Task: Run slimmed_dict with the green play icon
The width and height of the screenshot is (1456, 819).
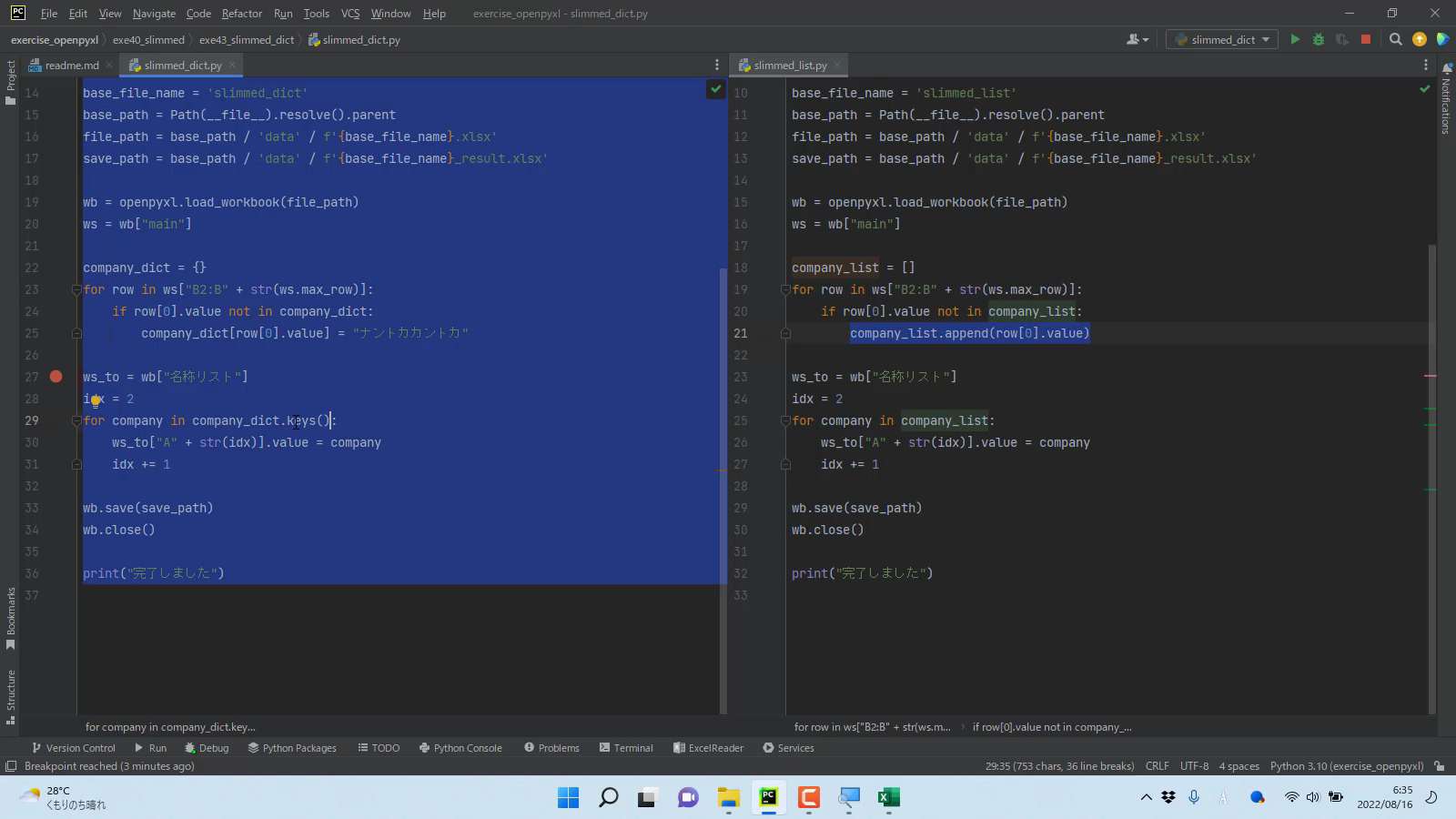Action: click(1295, 39)
